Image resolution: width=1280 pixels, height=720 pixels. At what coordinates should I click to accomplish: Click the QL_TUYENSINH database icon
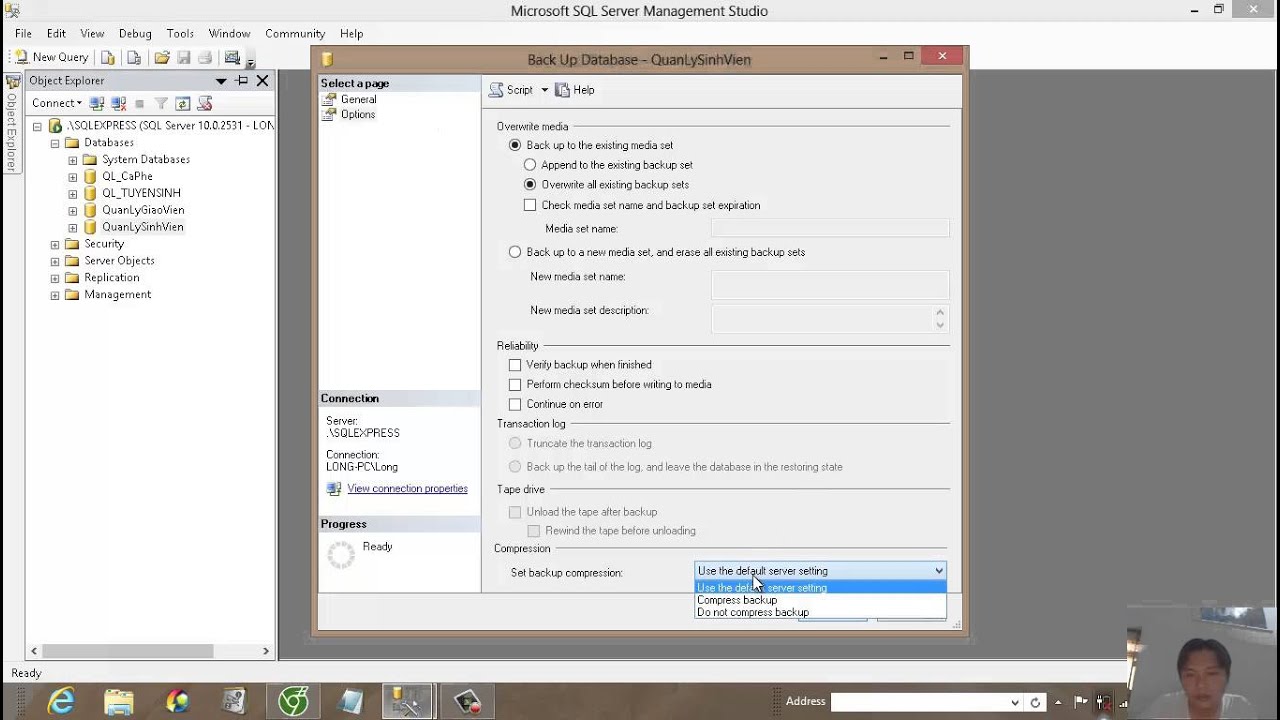tap(90, 193)
